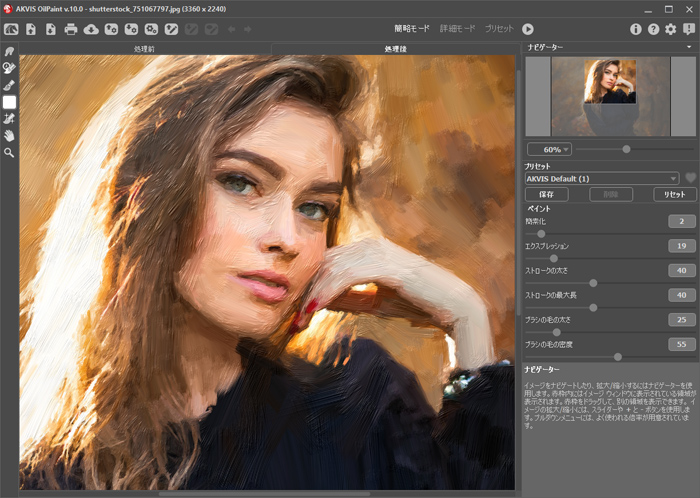Click the navigator preview thumbnail
This screenshot has width=700, height=498.
point(610,96)
